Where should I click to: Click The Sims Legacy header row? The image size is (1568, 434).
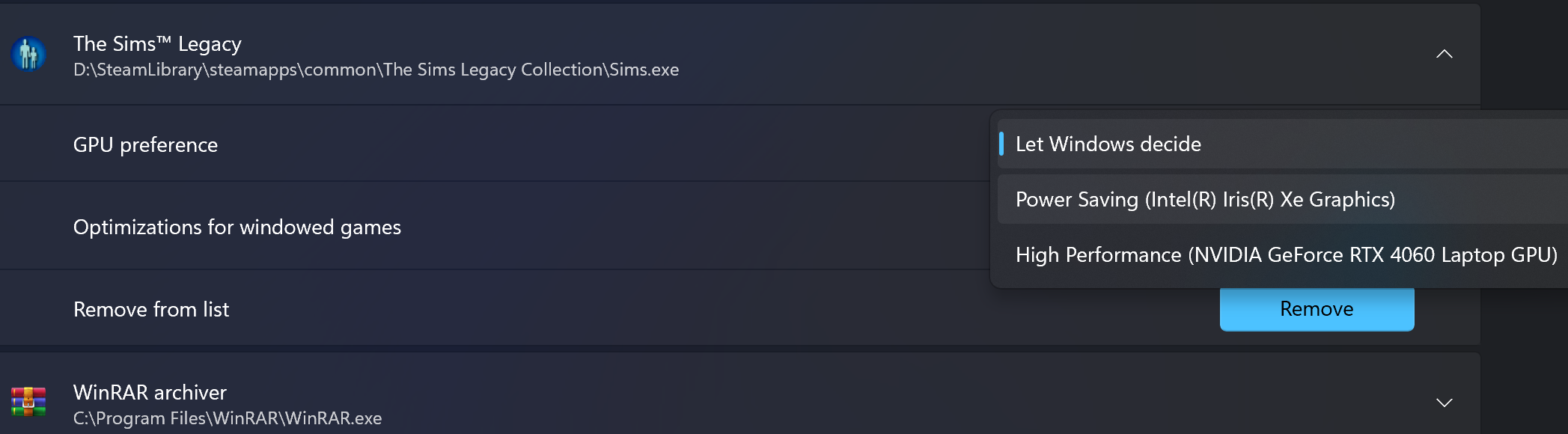pyautogui.click(x=739, y=54)
